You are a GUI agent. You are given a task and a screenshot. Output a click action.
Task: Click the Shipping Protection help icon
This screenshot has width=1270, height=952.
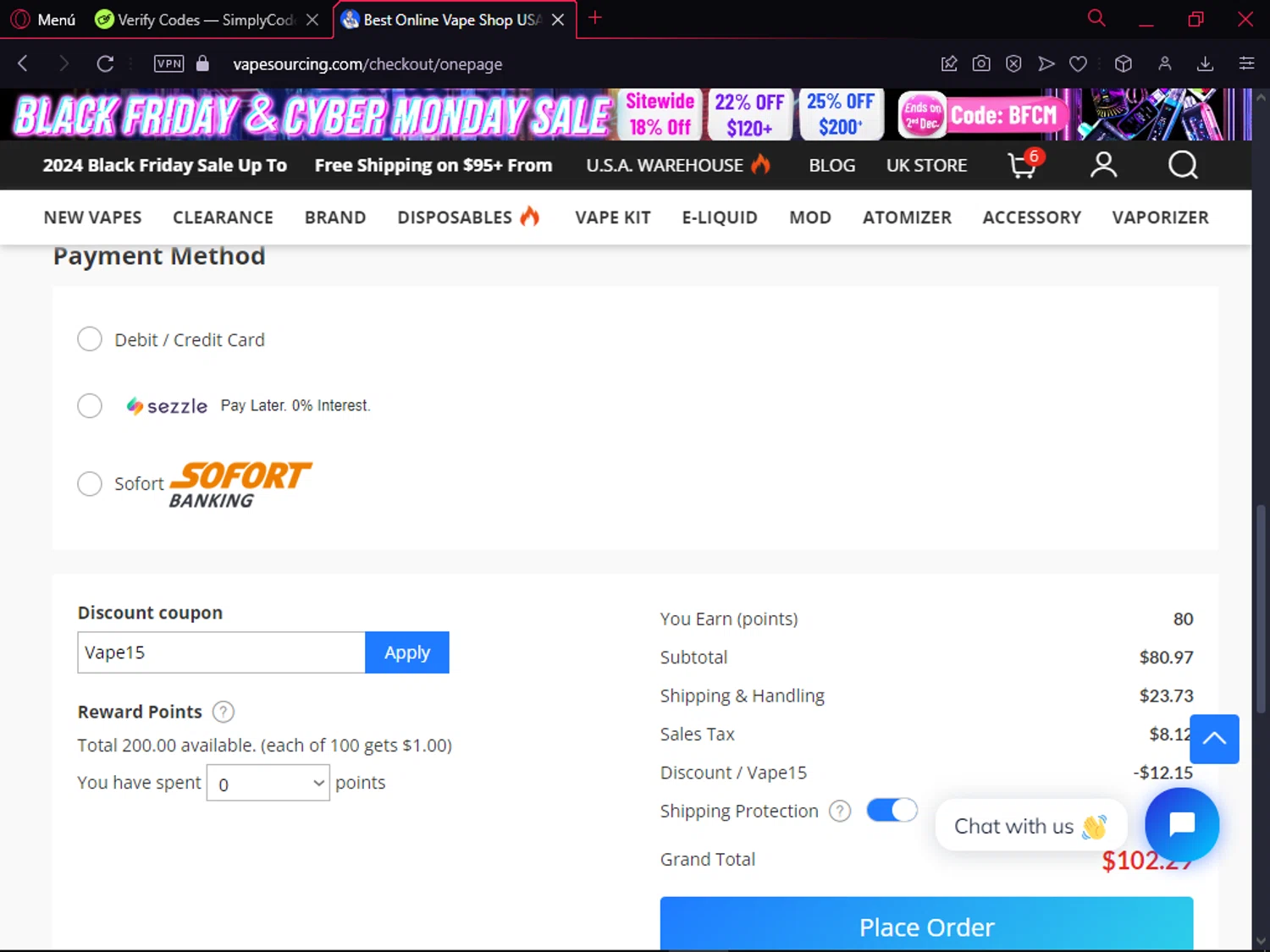(840, 811)
